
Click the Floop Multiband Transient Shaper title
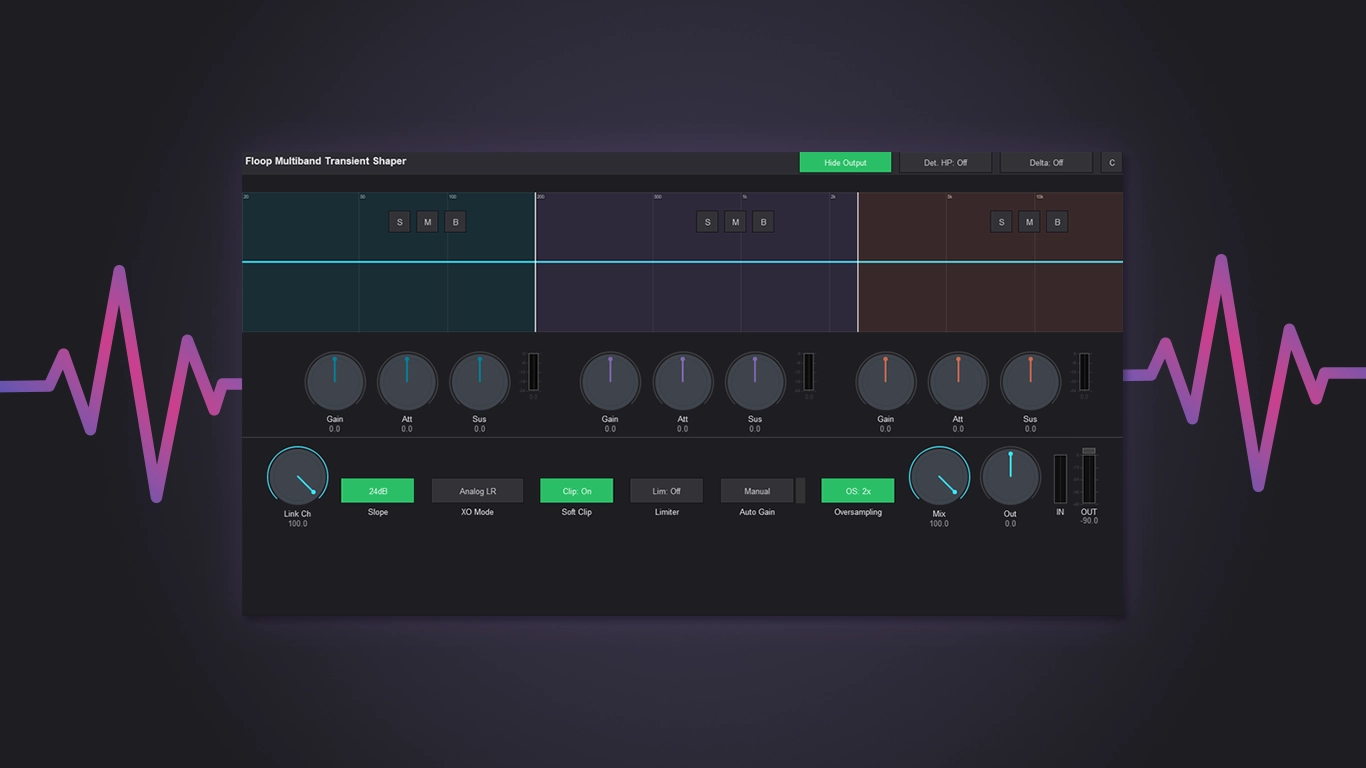326,161
